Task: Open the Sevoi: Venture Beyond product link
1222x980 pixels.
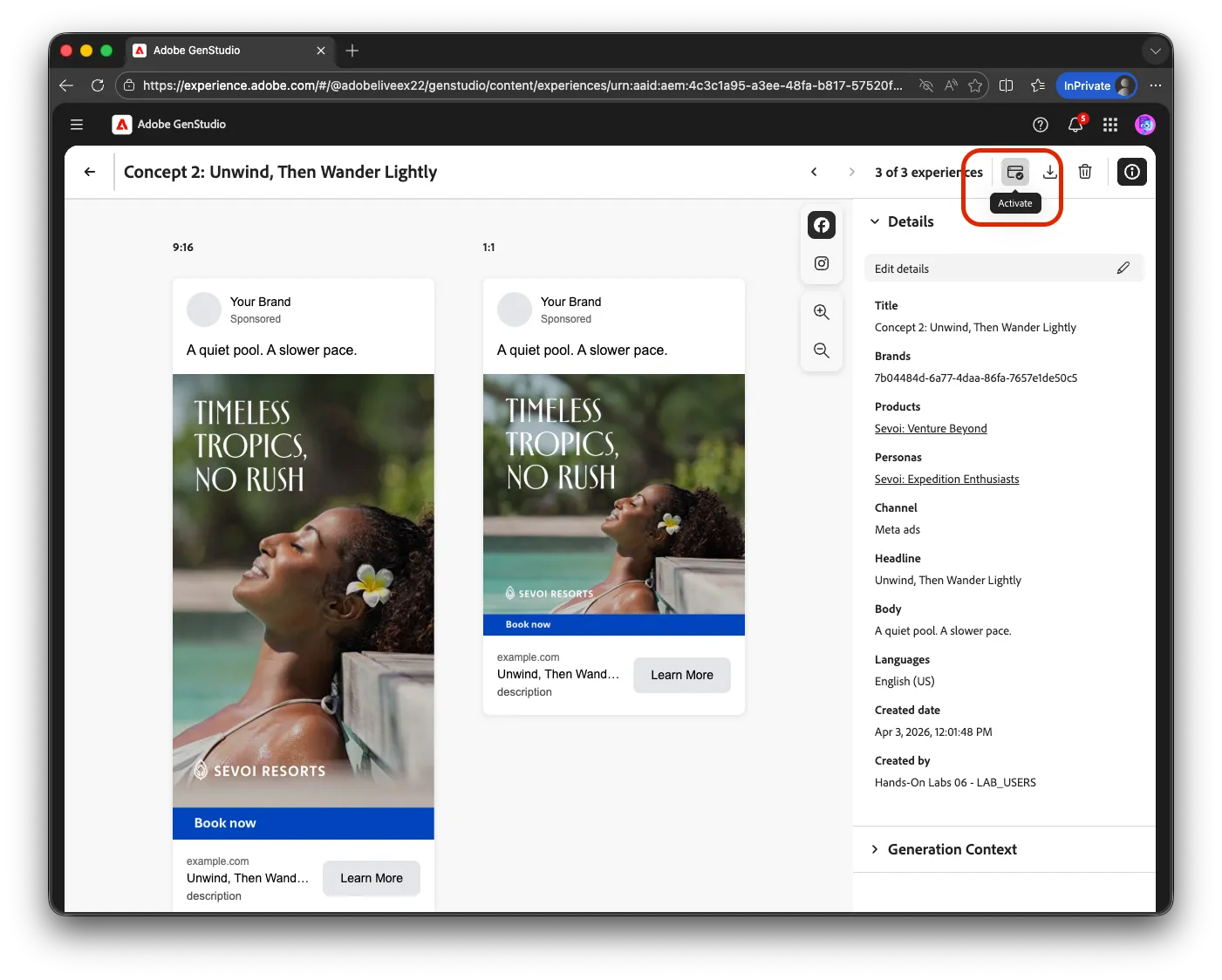Action: 931,429
